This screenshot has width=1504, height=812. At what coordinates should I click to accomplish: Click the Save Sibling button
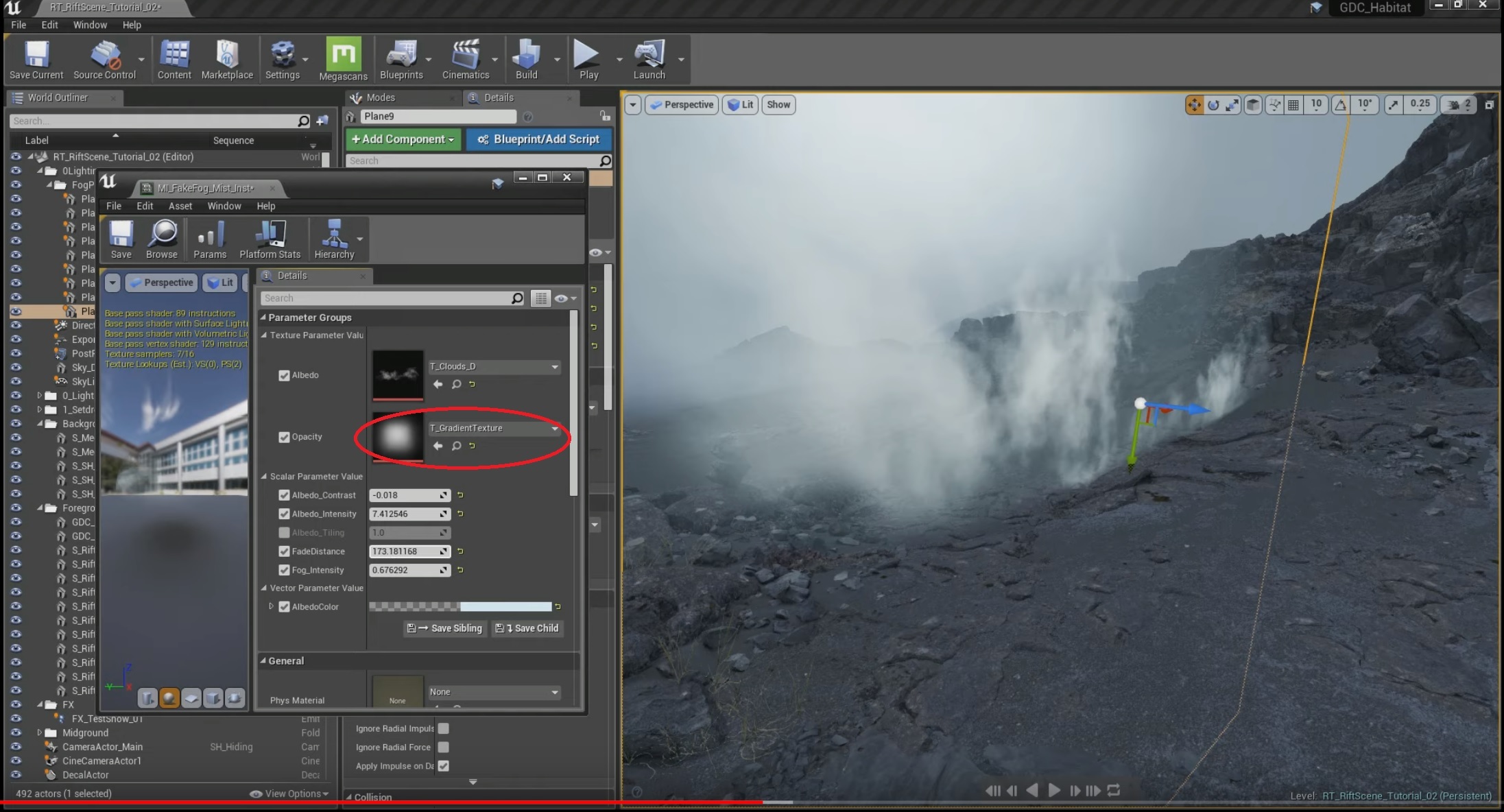click(x=444, y=628)
